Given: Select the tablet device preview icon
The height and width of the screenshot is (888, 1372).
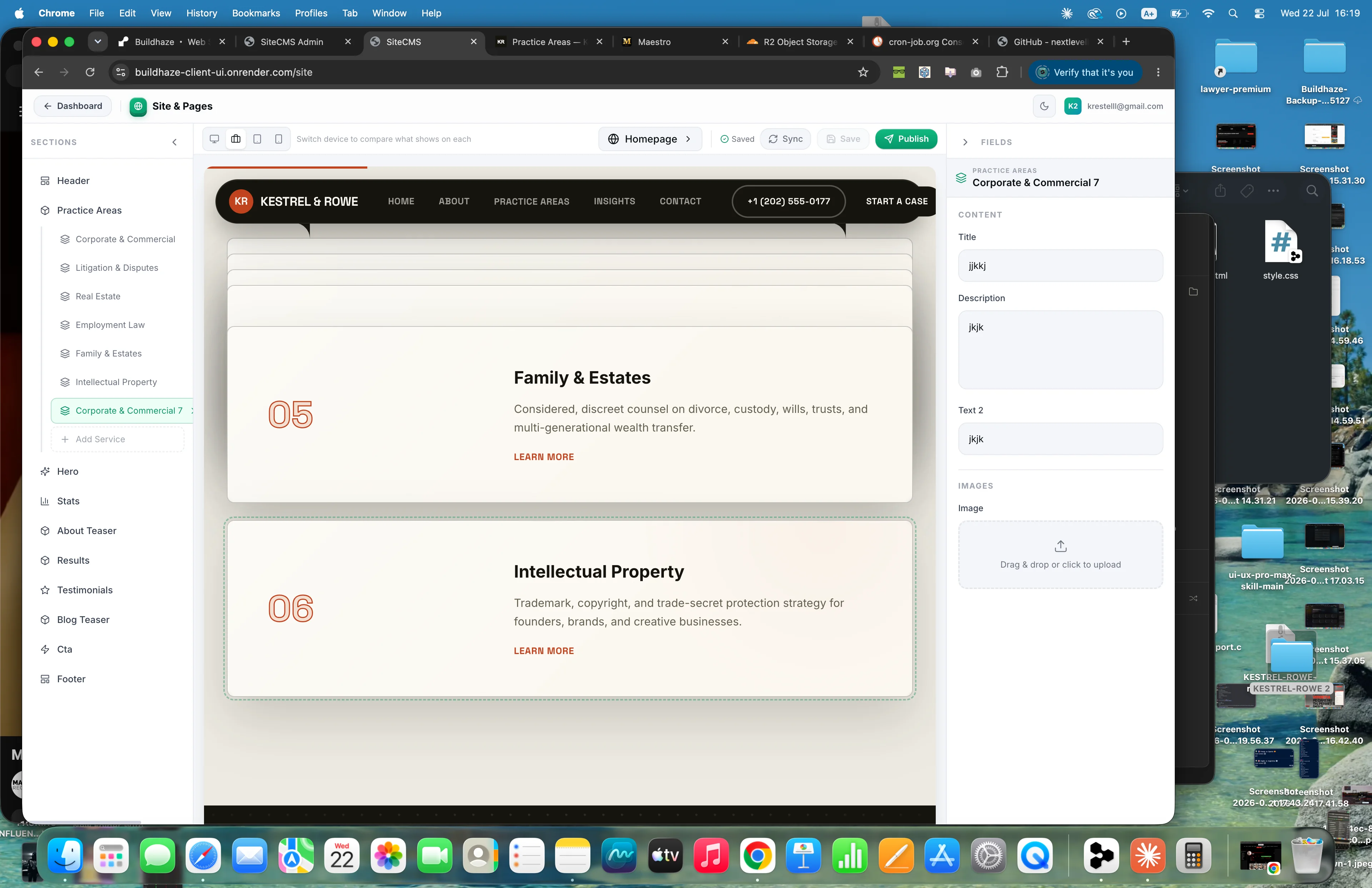Looking at the screenshot, I should pos(258,139).
